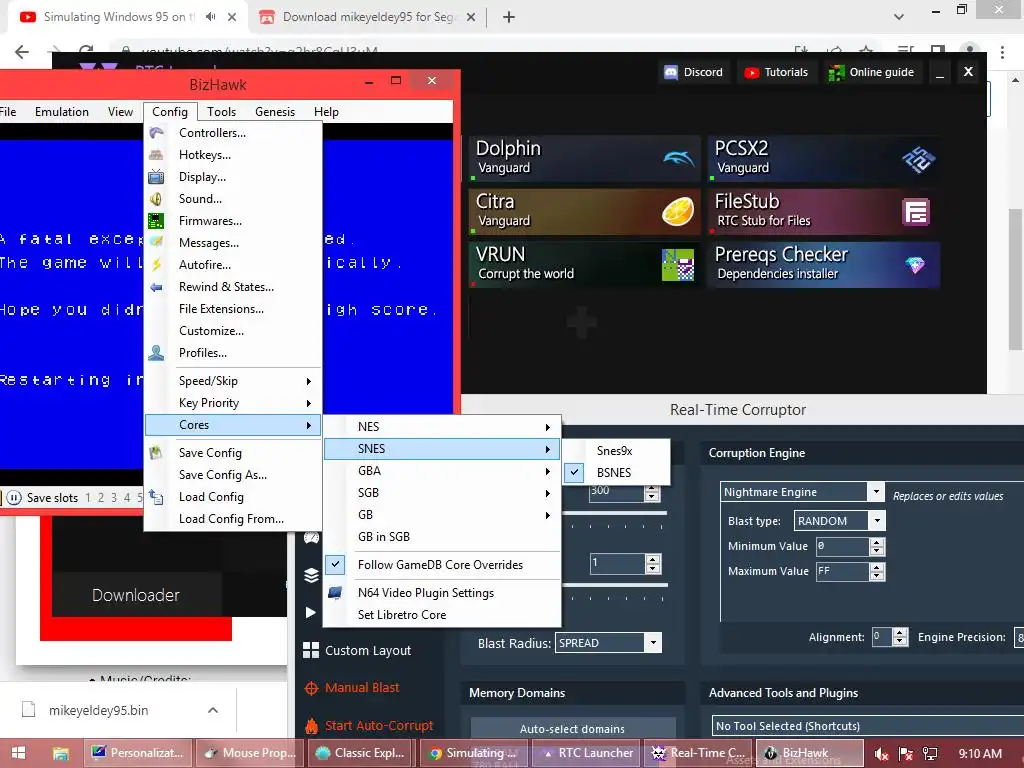Expand the mikeyeldey95.bin download chevron
The width and height of the screenshot is (1024, 768).
tap(213, 710)
